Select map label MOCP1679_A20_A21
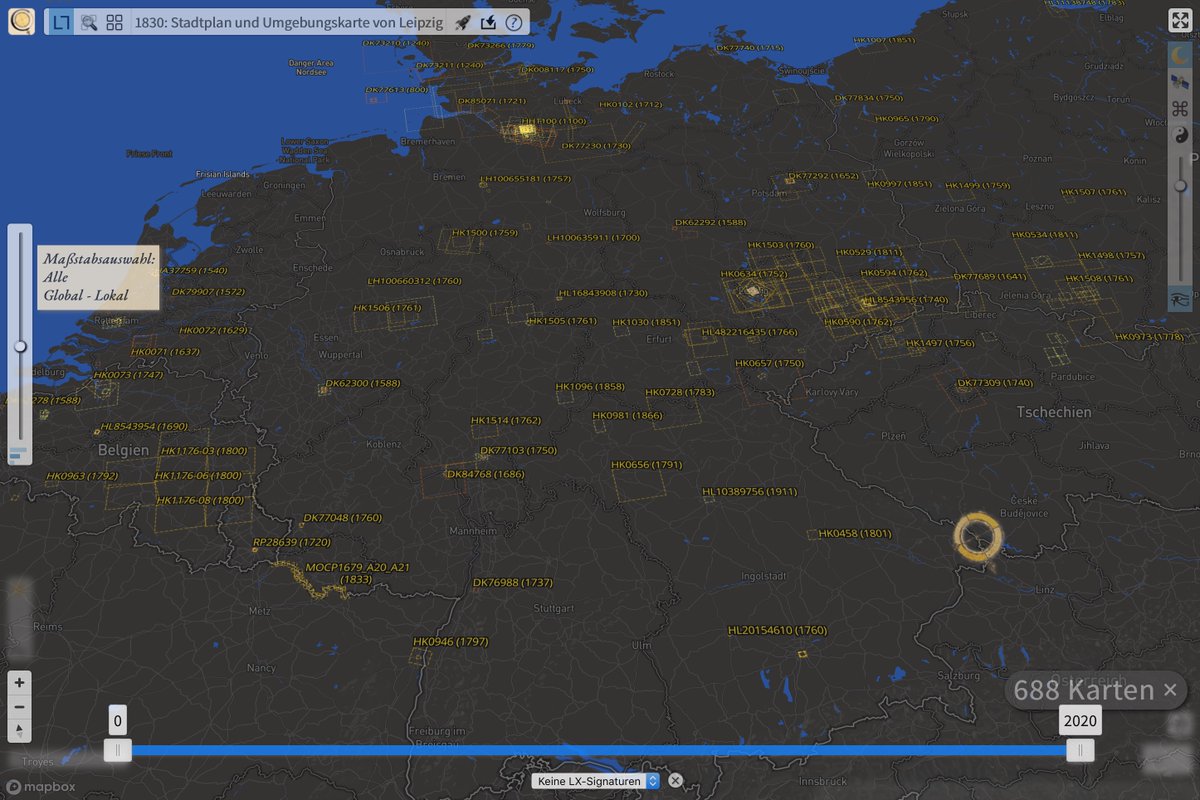Image resolution: width=1200 pixels, height=800 pixels. pyautogui.click(x=357, y=567)
